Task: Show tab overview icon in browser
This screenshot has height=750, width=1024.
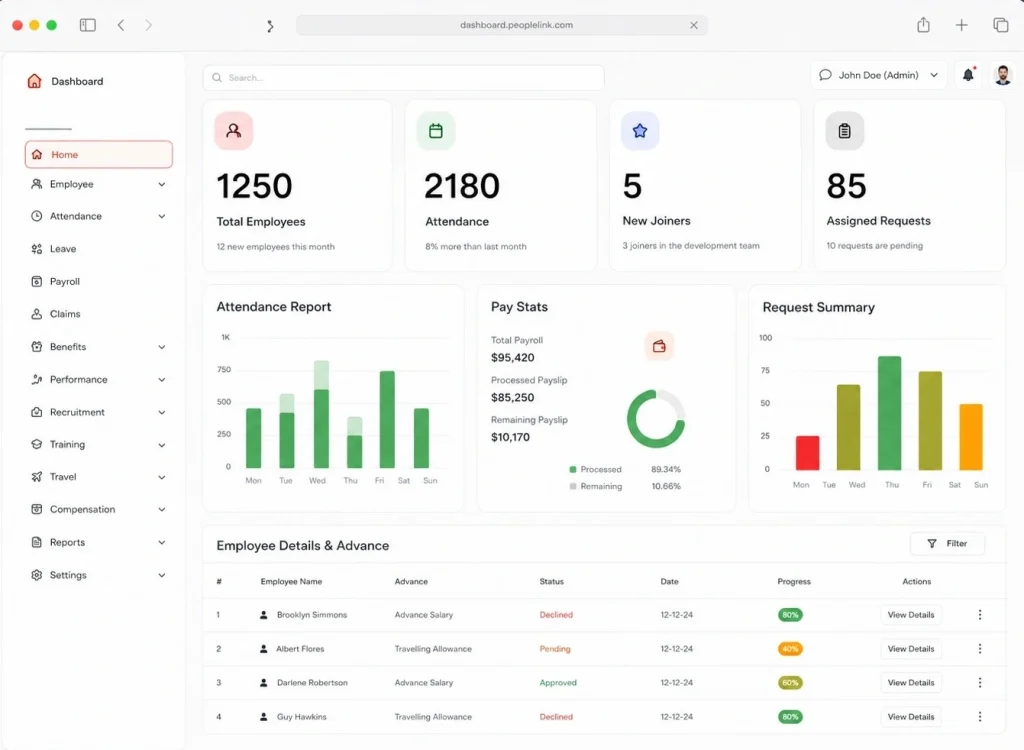Action: point(1000,25)
